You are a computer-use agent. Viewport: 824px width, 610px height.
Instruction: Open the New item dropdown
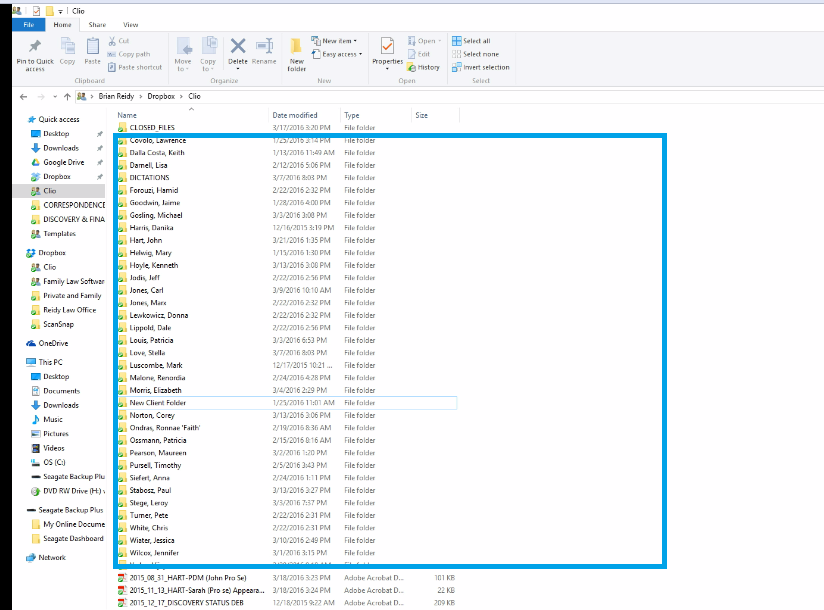[x=334, y=41]
